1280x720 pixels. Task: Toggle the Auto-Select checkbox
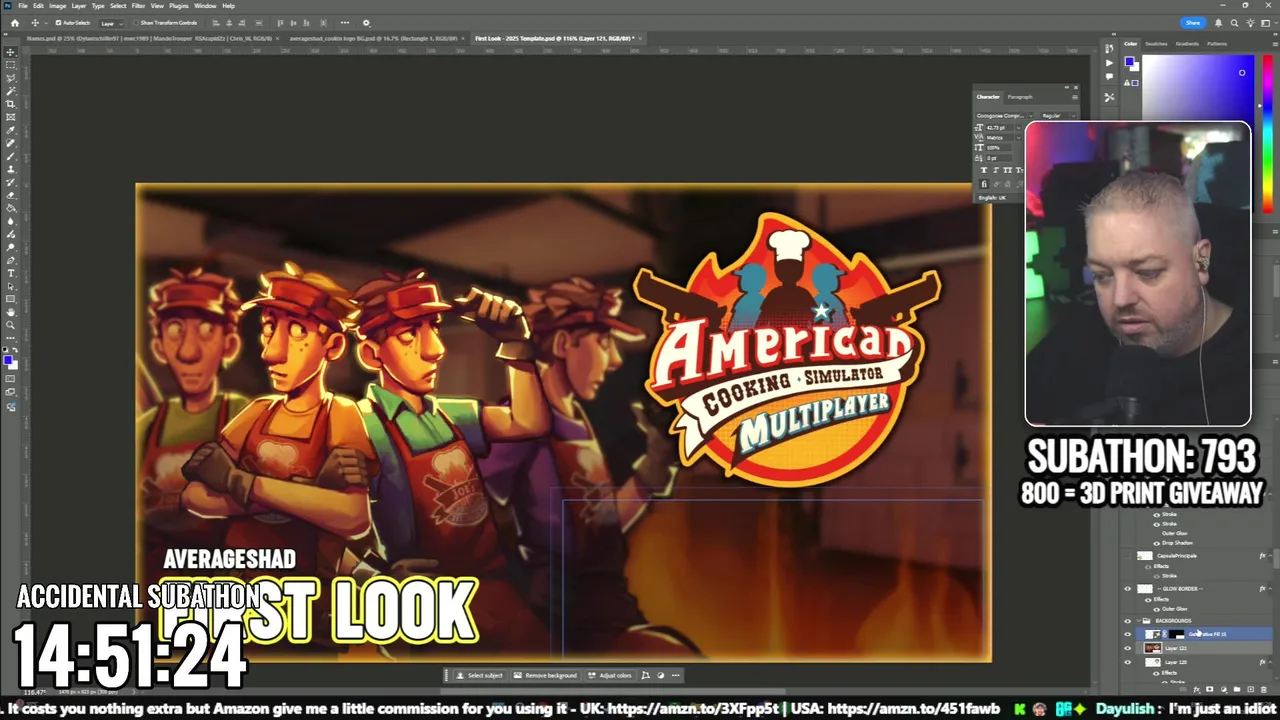(x=58, y=23)
